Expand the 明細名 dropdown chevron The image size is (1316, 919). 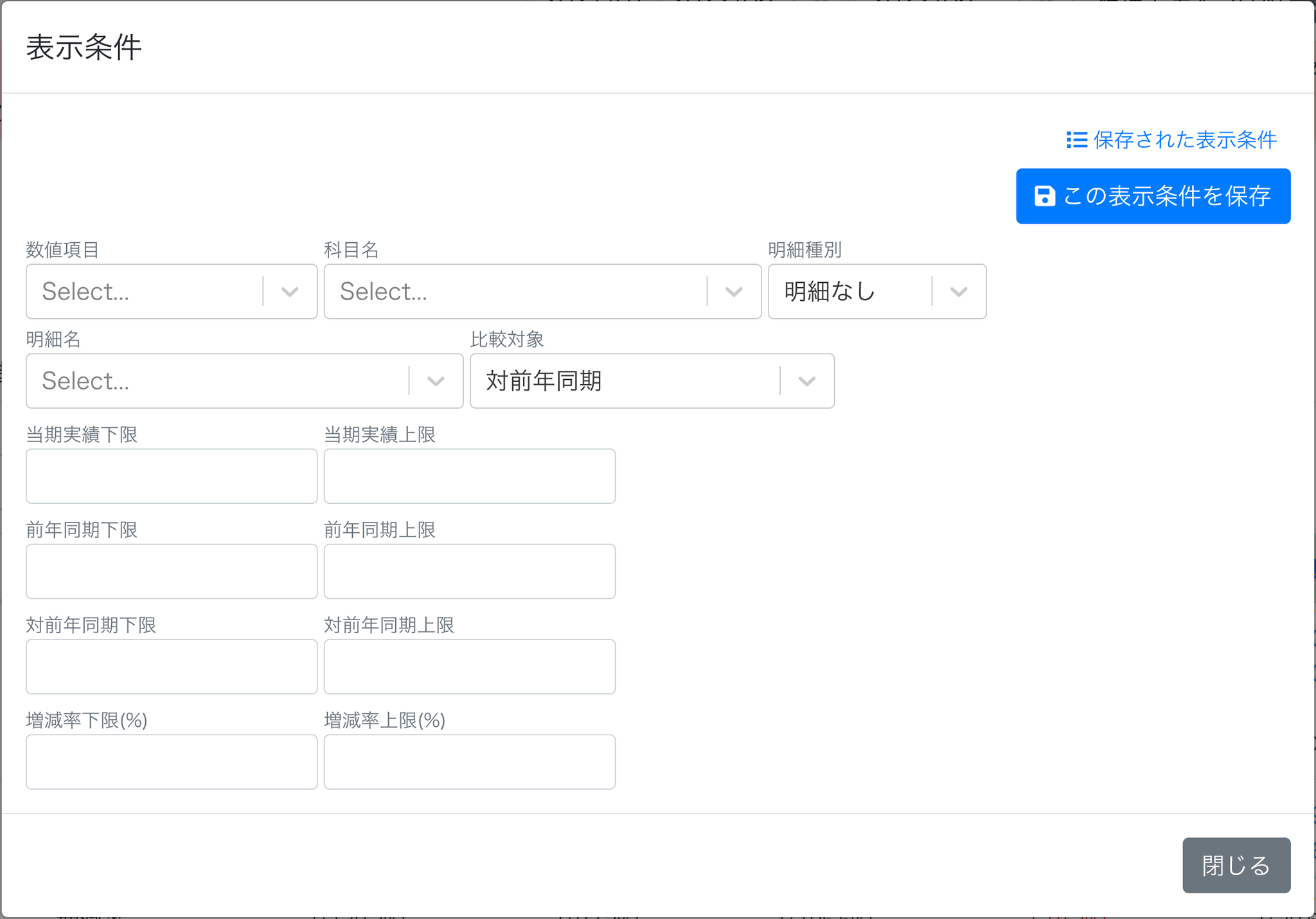(436, 381)
